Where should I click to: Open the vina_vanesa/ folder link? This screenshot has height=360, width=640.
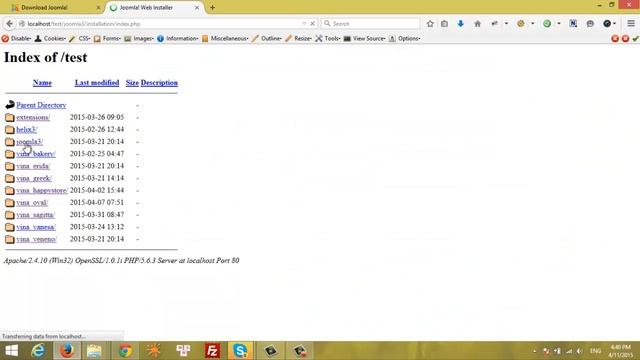[x=36, y=227]
